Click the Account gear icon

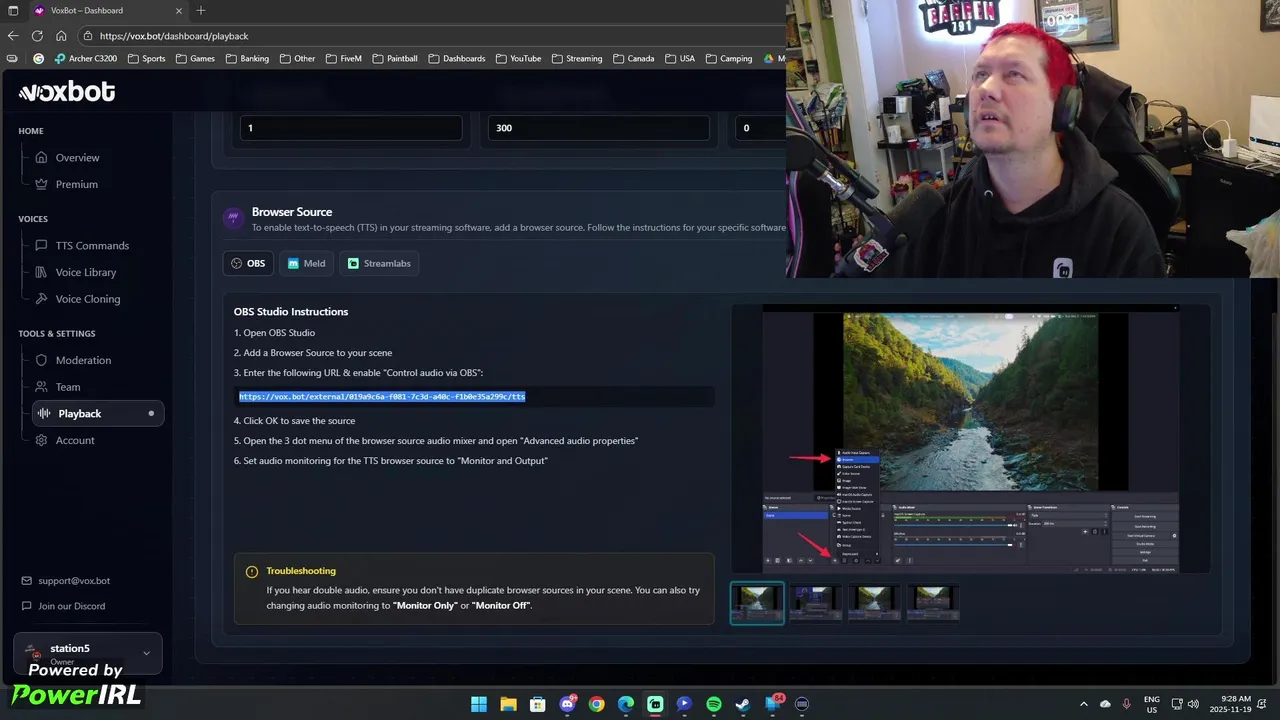(x=41, y=440)
